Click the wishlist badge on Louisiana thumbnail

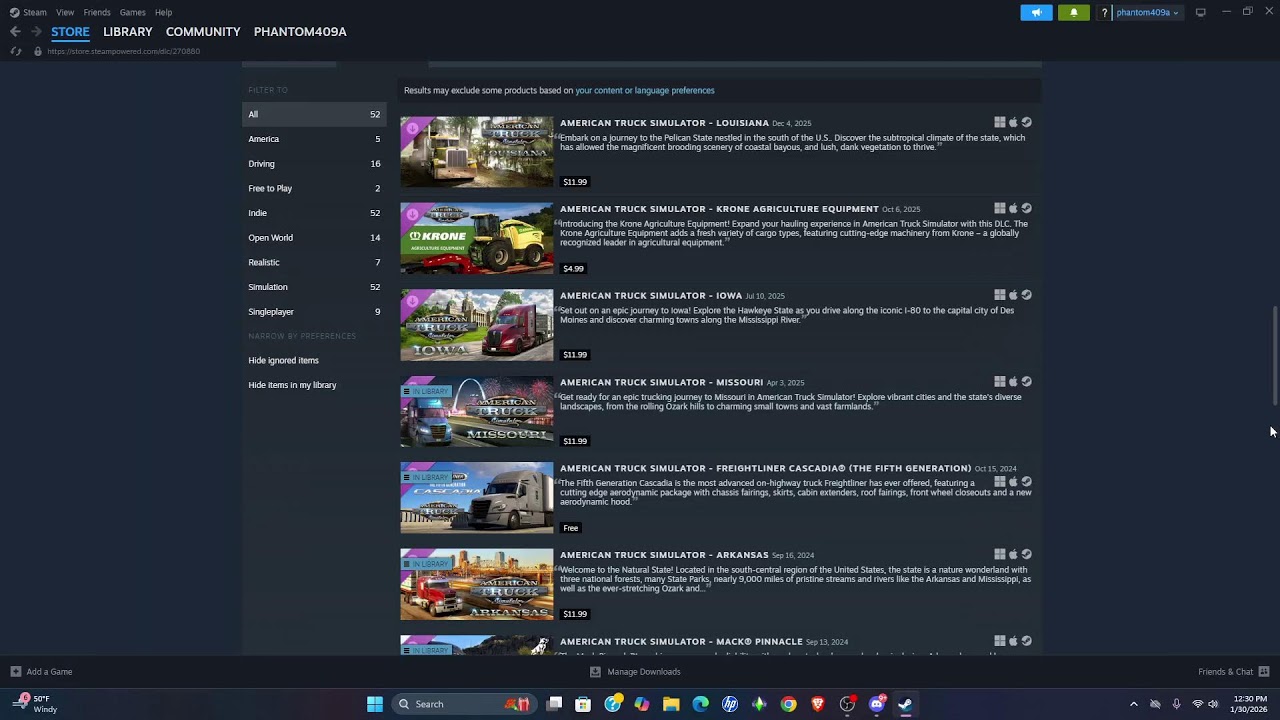[413, 128]
